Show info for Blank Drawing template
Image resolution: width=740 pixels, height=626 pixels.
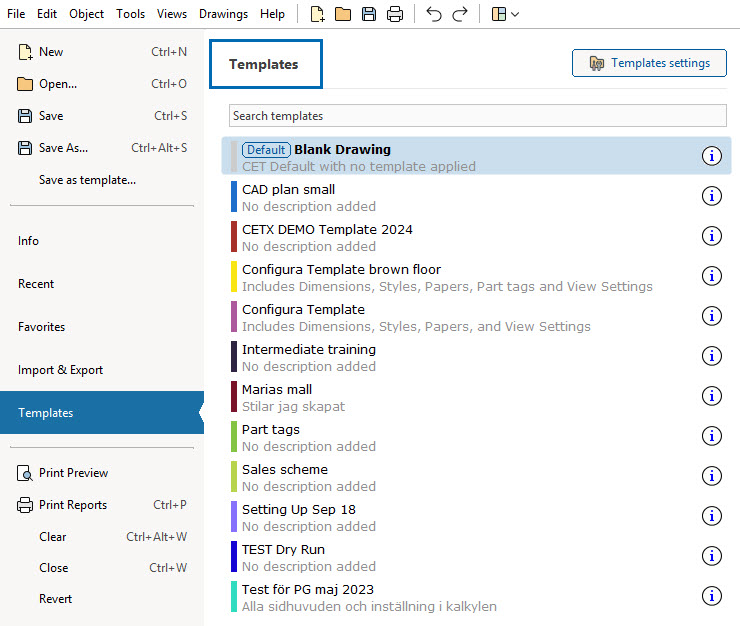(712, 156)
